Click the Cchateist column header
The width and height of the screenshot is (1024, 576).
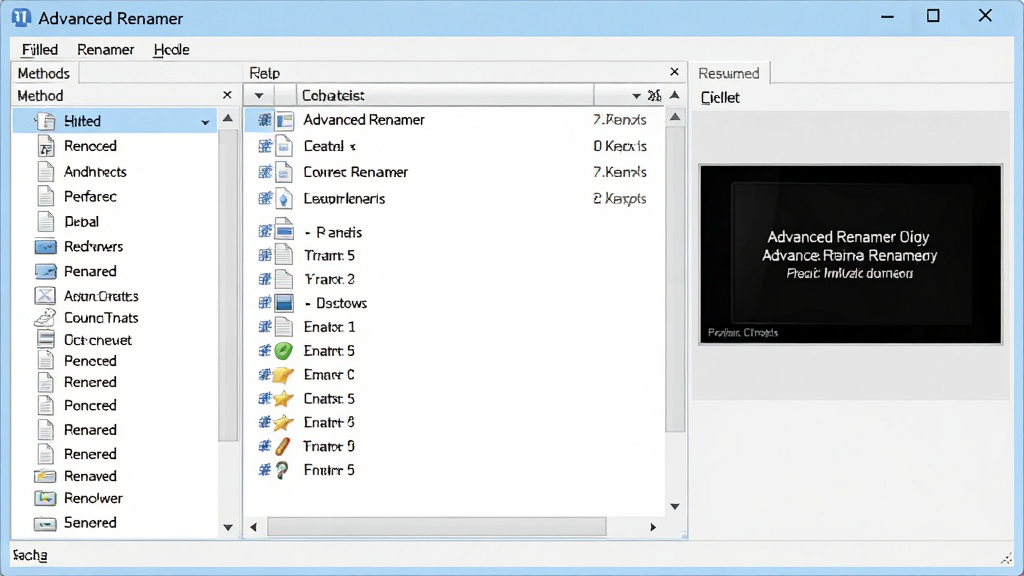445,96
